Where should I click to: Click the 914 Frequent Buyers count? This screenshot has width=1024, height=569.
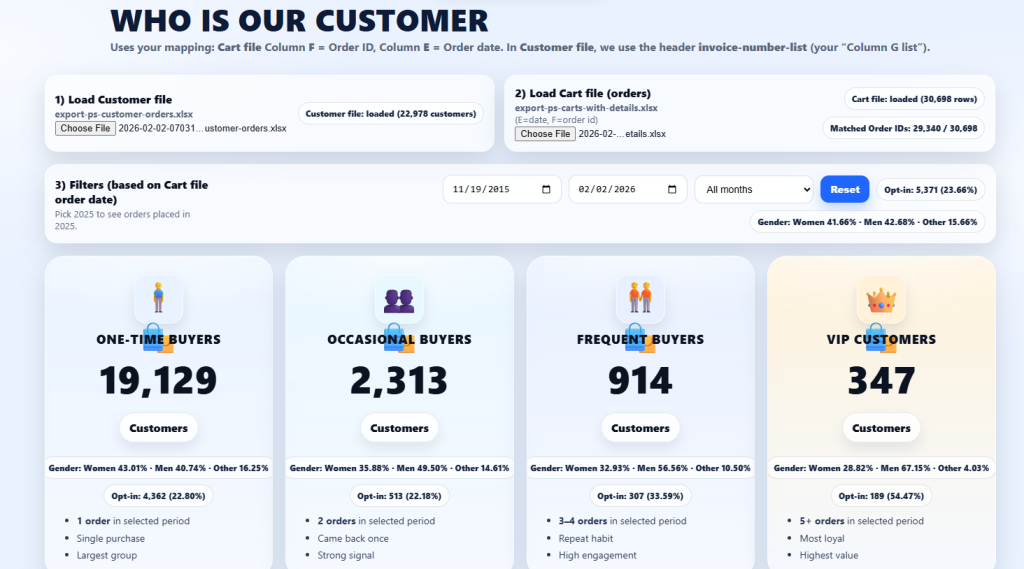(x=640, y=381)
